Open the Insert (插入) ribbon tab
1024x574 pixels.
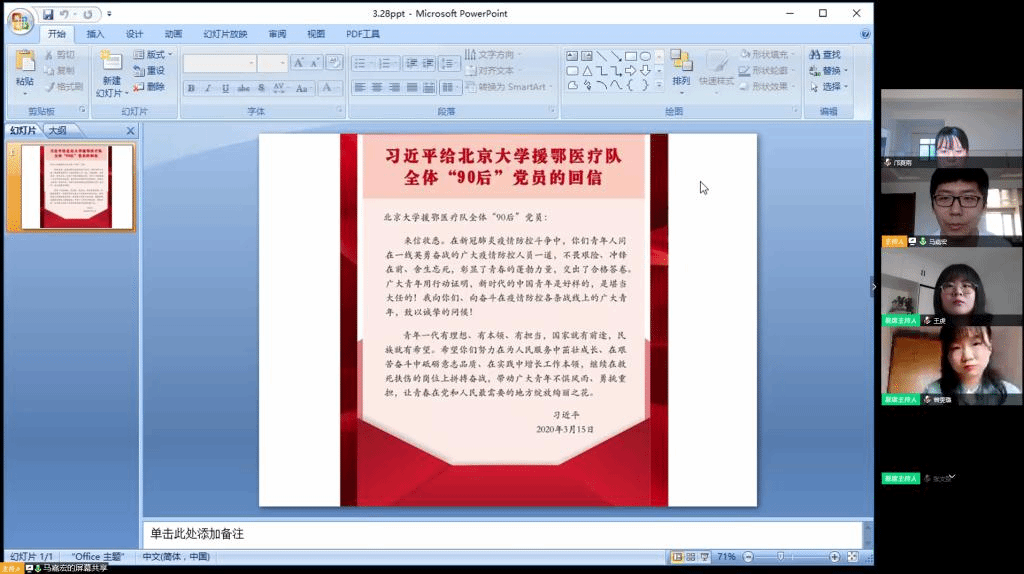point(95,34)
